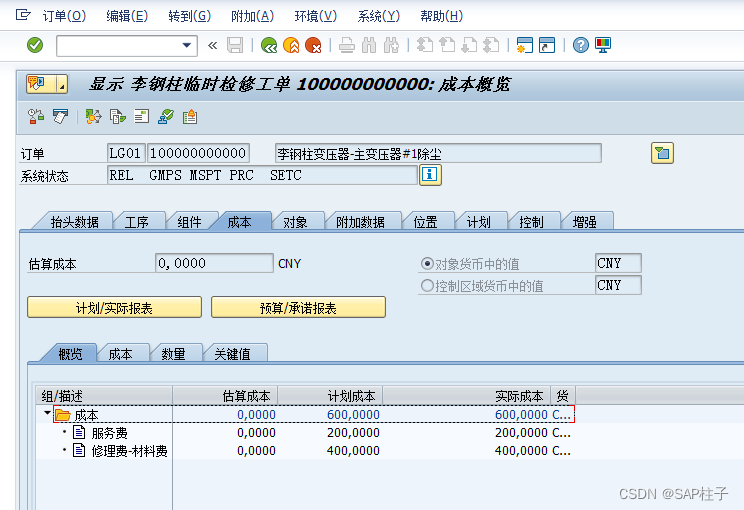The width and height of the screenshot is (744, 510).
Task: Switch to the 工序 tab
Action: (137, 222)
